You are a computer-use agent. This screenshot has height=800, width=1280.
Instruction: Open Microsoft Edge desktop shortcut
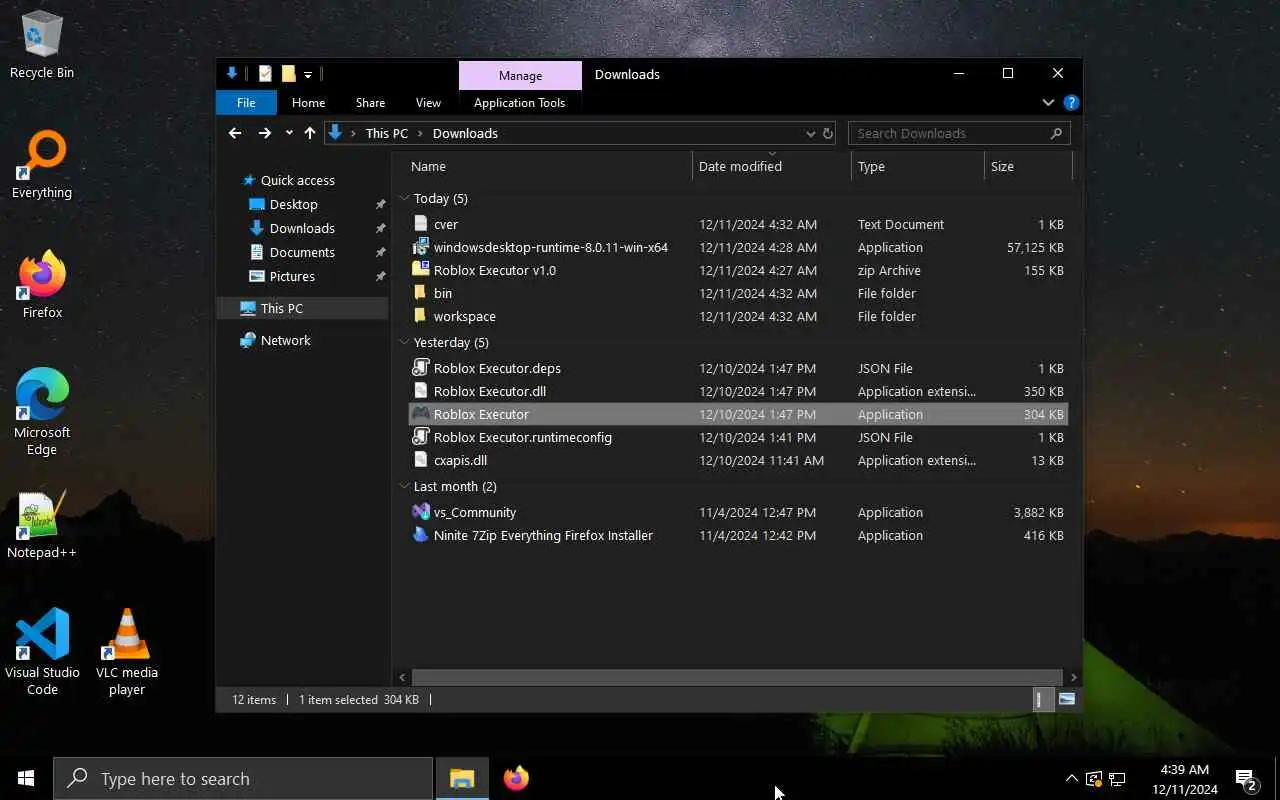pos(42,412)
